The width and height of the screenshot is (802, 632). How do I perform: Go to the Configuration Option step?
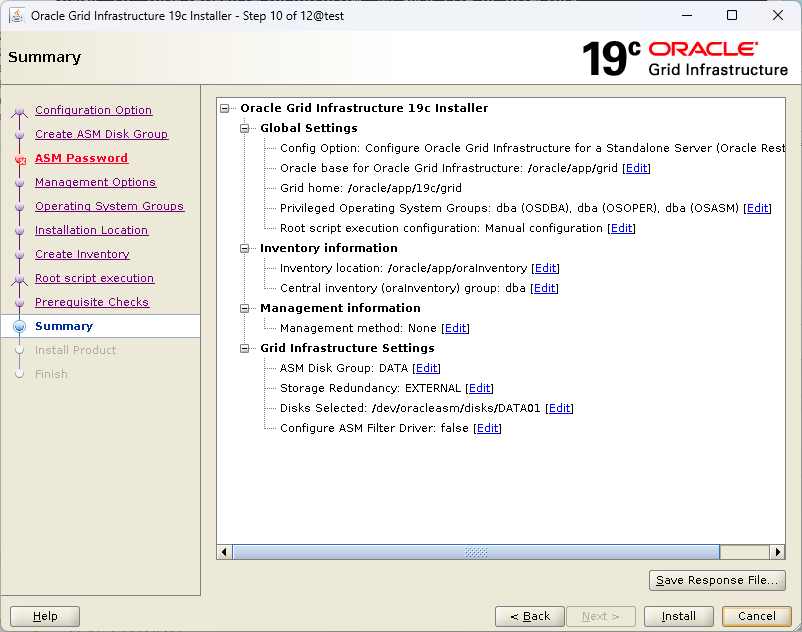[x=94, y=110]
